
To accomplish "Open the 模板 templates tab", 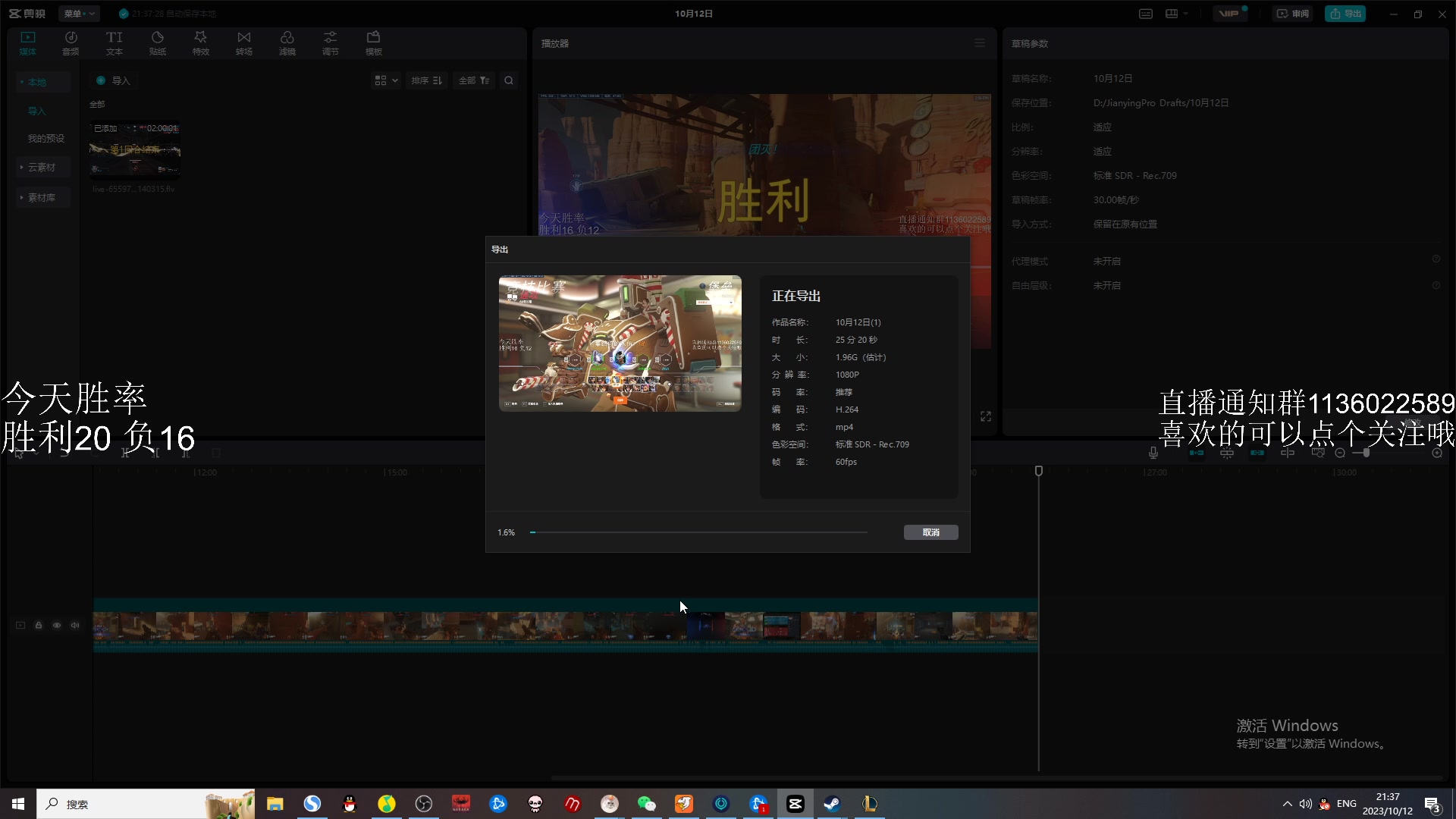I will pyautogui.click(x=373, y=43).
